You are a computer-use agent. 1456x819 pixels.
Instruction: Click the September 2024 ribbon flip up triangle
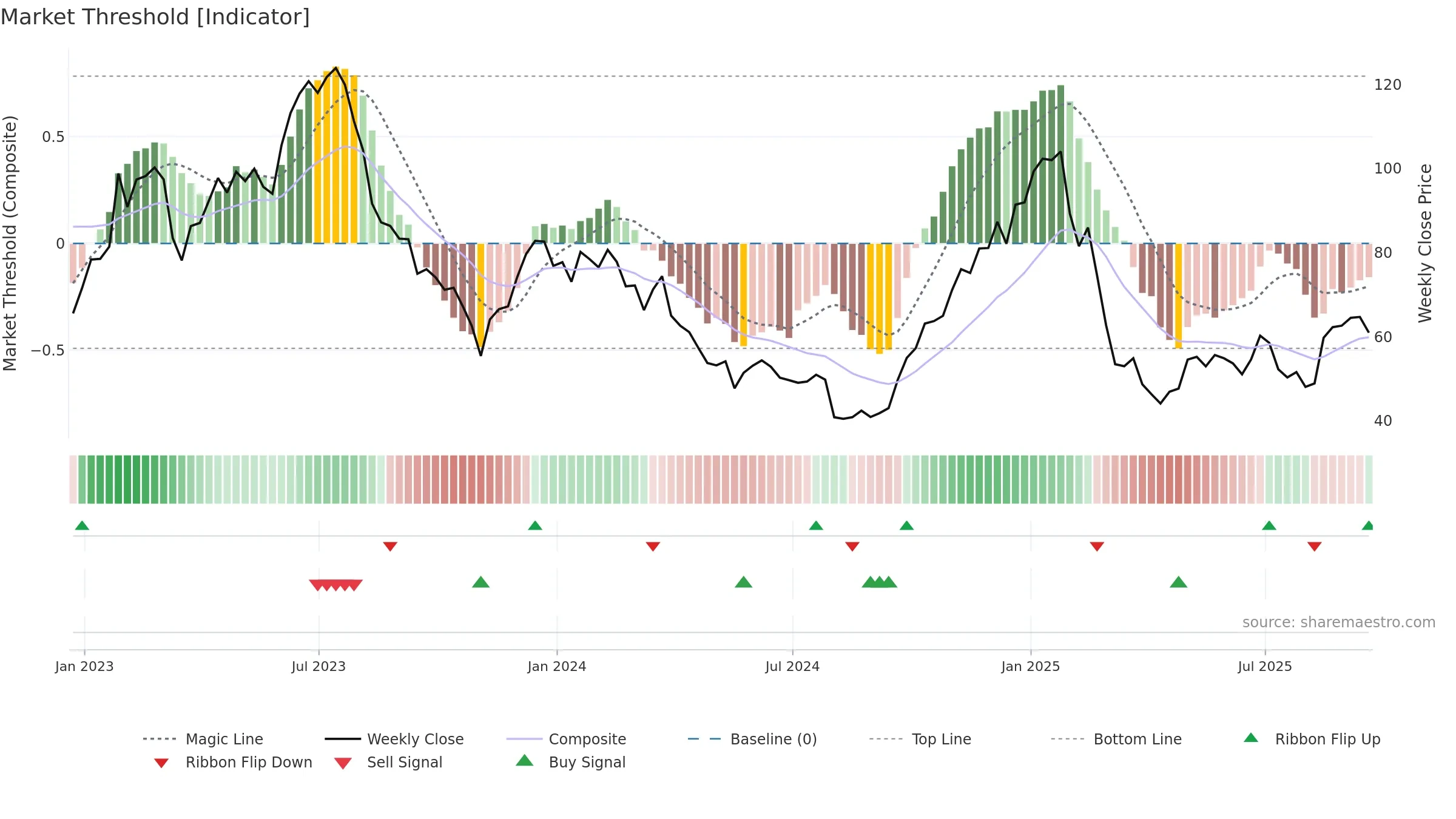[x=906, y=525]
